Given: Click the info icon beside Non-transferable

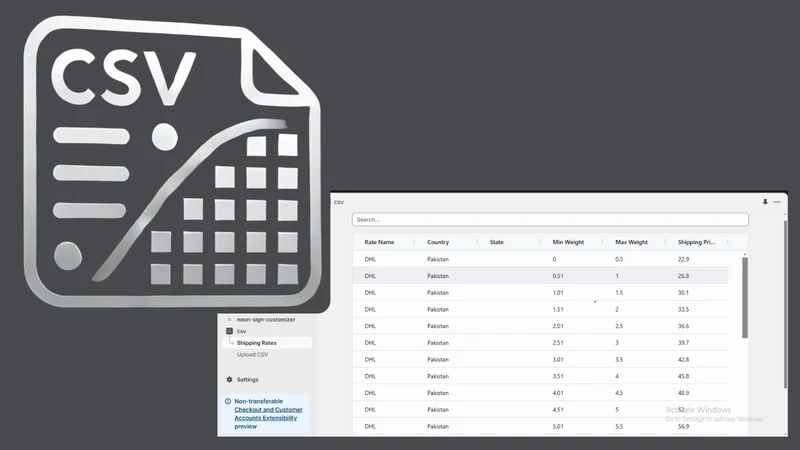Looking at the screenshot, I should click(228, 402).
